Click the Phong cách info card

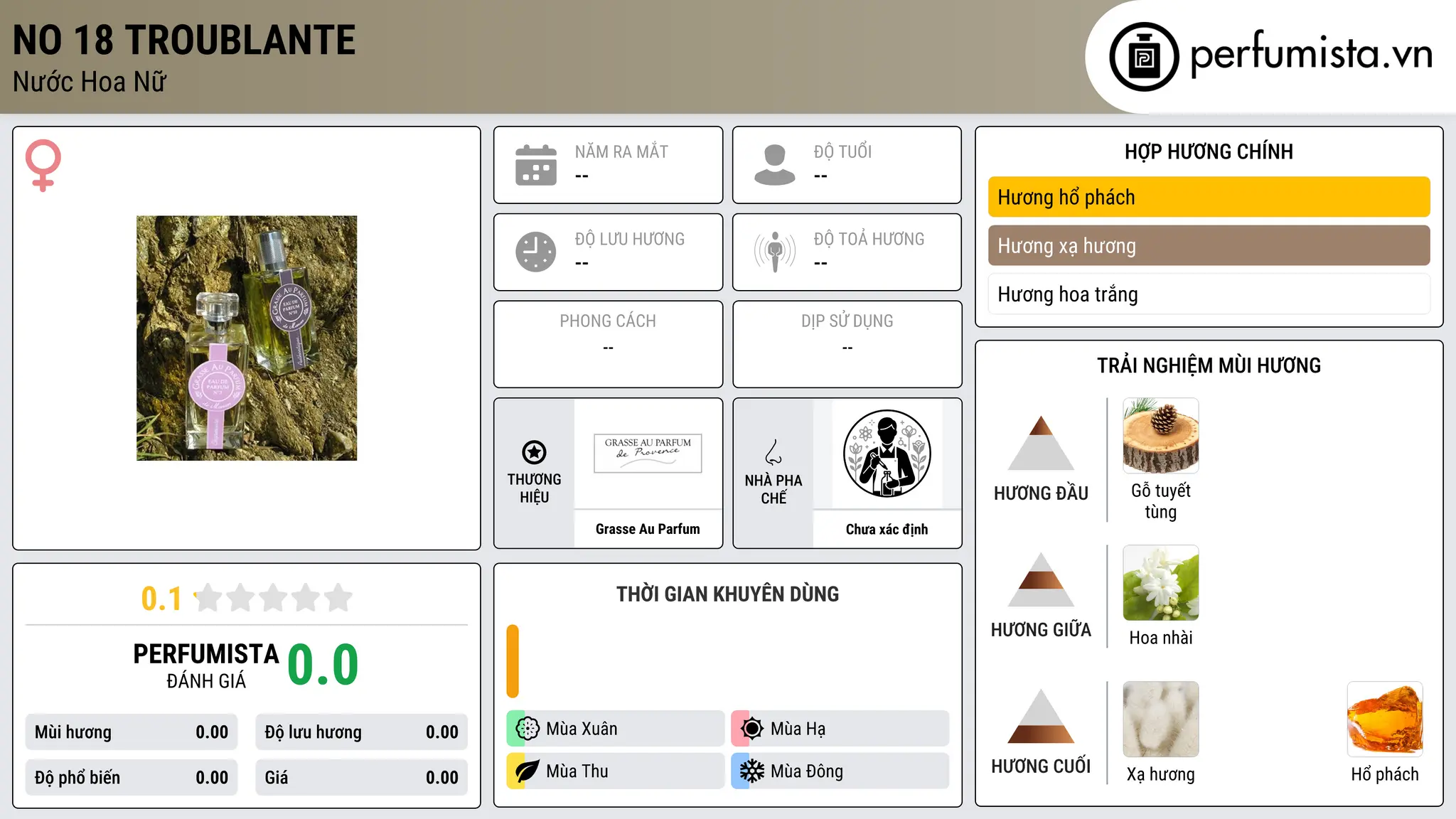(x=608, y=344)
